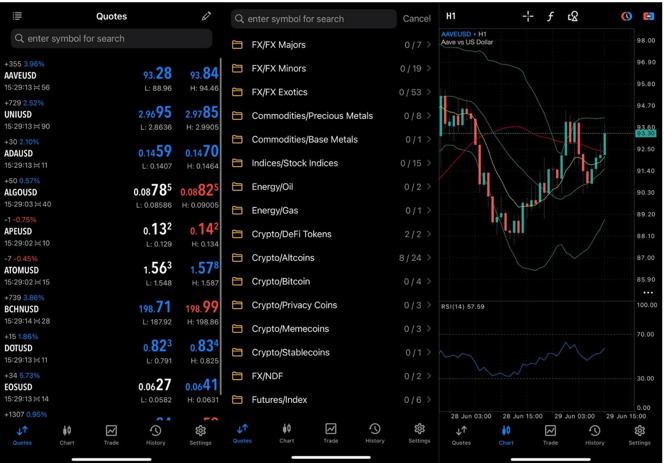Select ATOMUSD quote row
Screen dimensions: 664x463
(x=111, y=271)
